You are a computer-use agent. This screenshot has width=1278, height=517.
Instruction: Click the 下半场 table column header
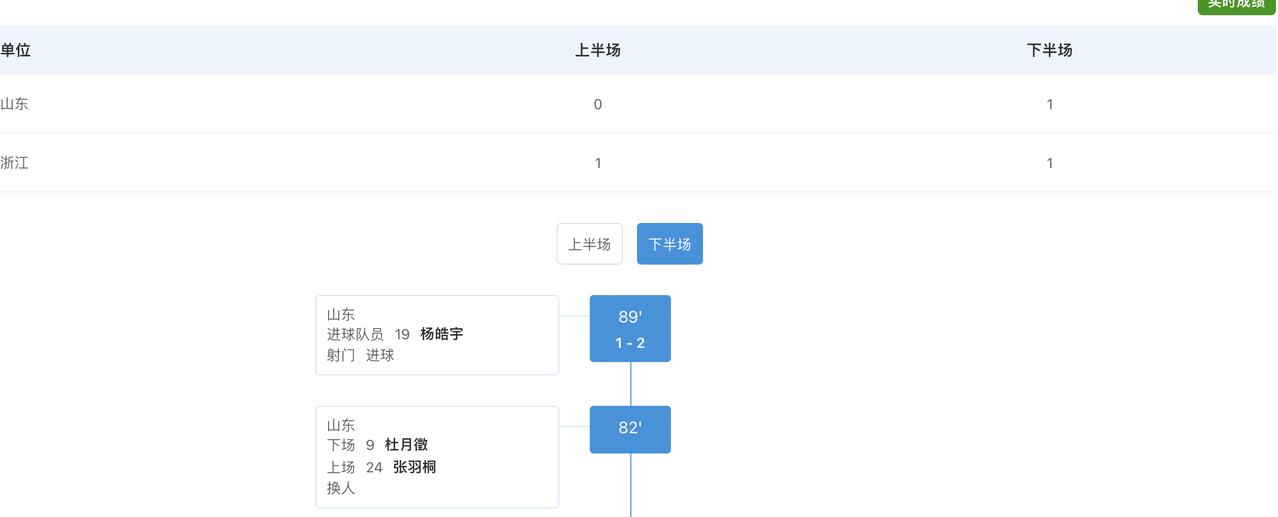pos(1049,50)
